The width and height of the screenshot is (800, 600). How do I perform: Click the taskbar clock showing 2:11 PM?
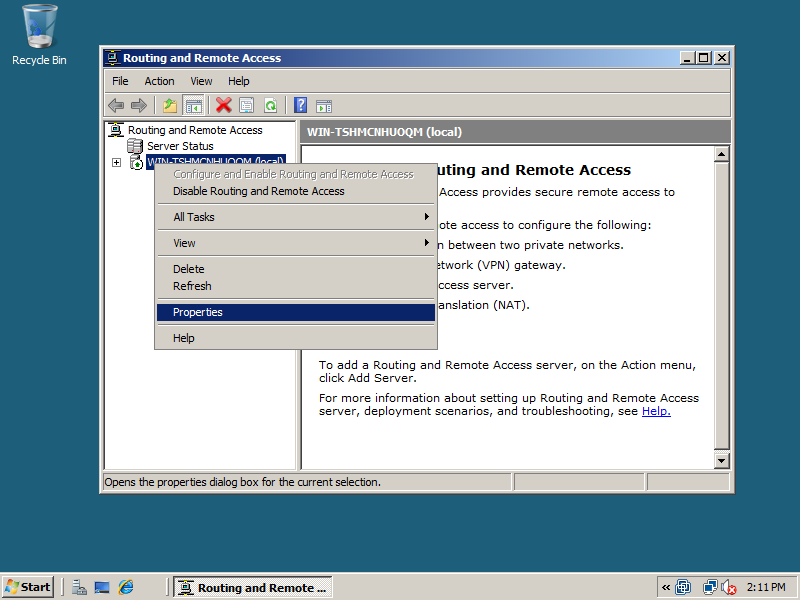(x=766, y=587)
